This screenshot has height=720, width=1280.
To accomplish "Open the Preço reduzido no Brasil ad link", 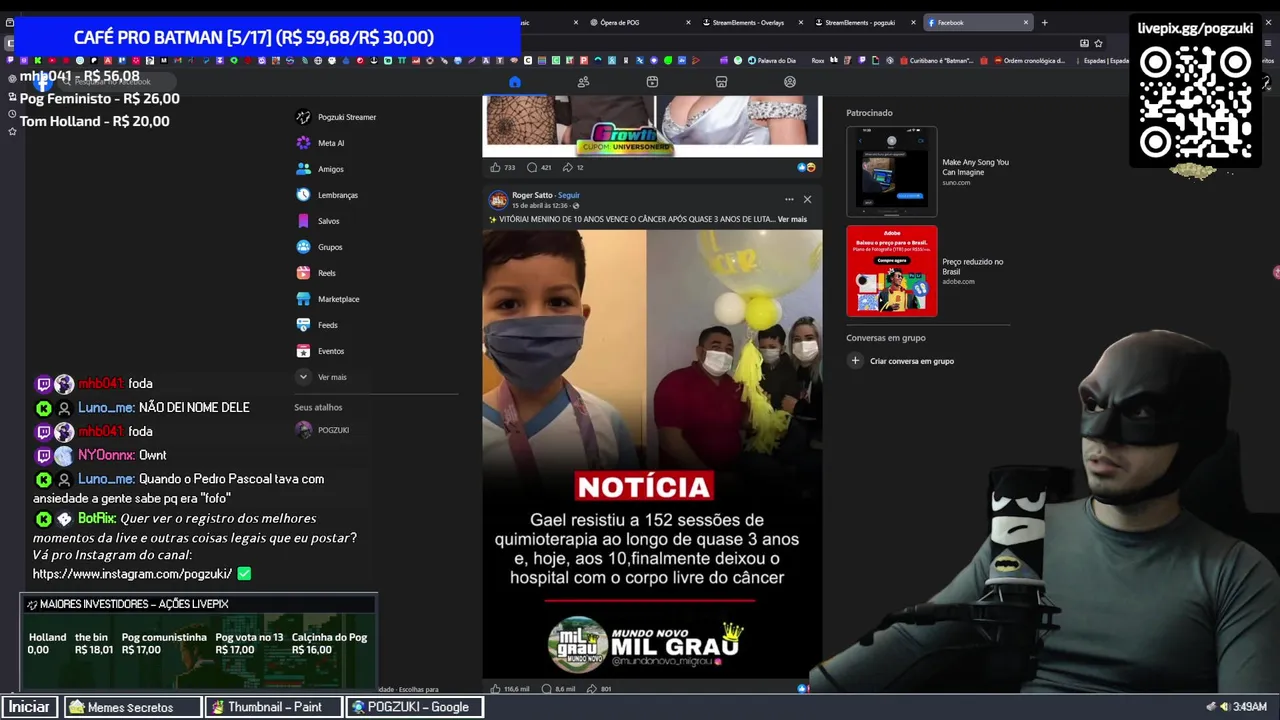I will click(972, 267).
